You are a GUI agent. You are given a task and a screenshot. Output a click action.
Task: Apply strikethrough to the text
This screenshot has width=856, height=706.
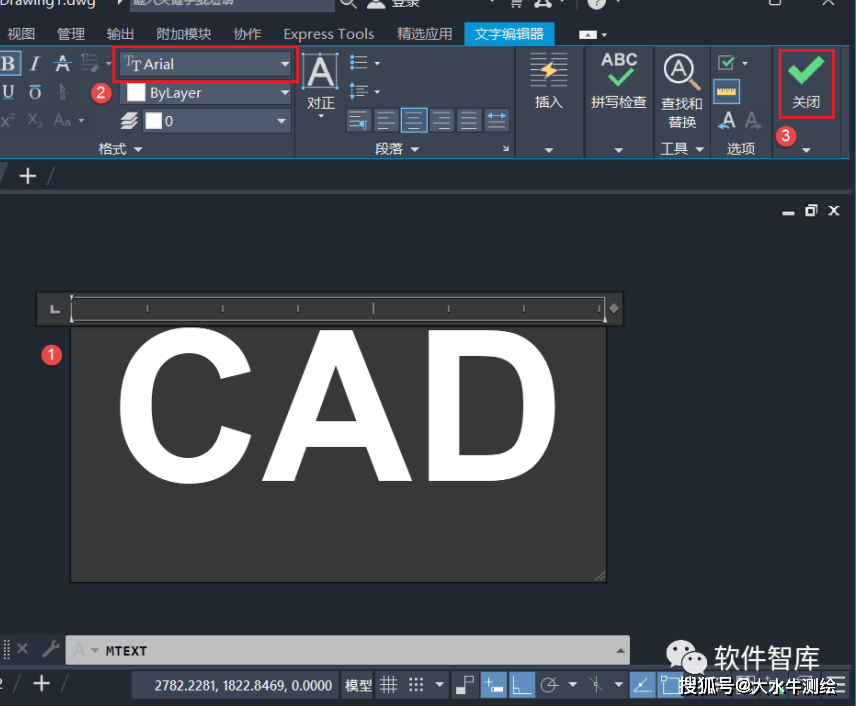click(62, 63)
